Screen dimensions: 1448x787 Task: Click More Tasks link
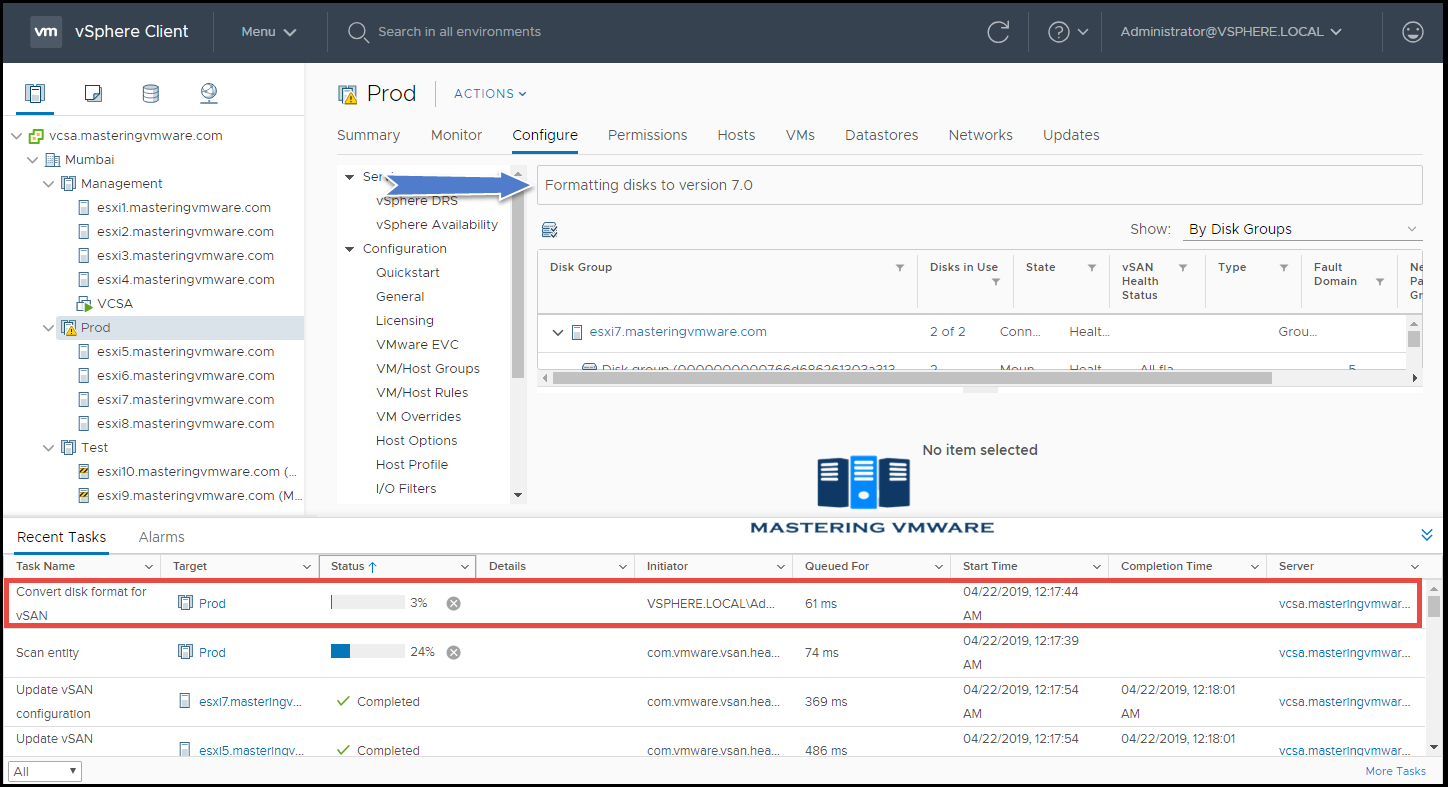(x=1396, y=771)
